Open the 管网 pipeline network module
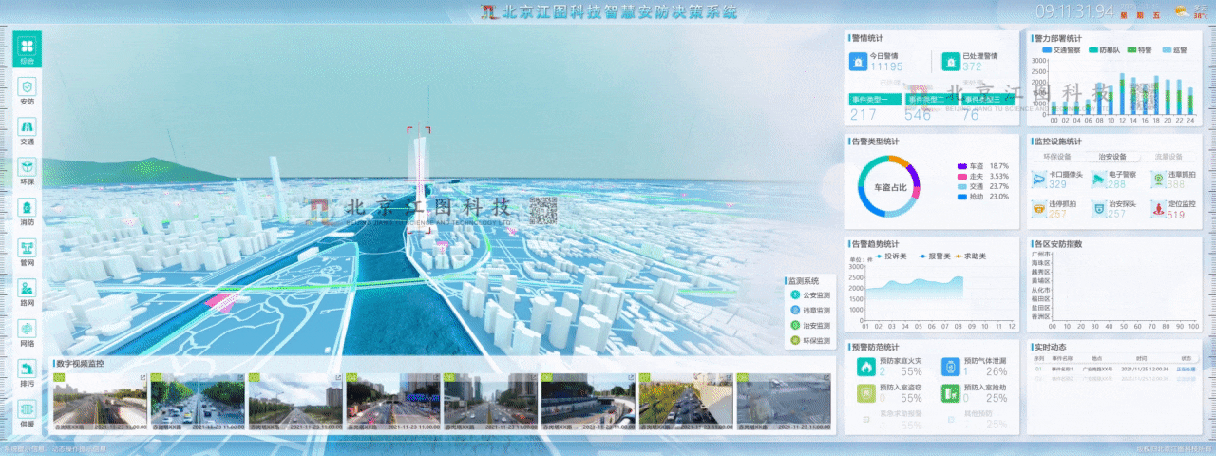 click(x=27, y=250)
